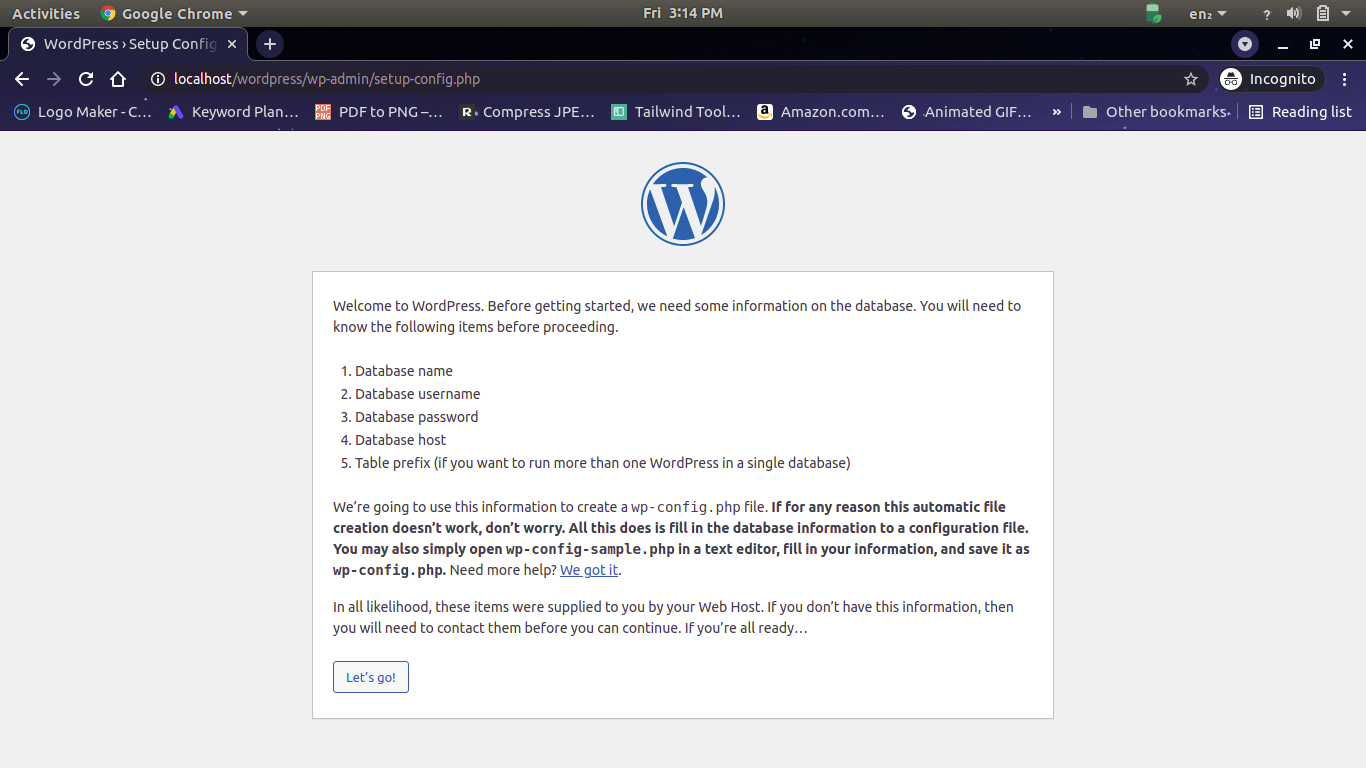Open the tab search dropdown

pyautogui.click(x=1245, y=44)
